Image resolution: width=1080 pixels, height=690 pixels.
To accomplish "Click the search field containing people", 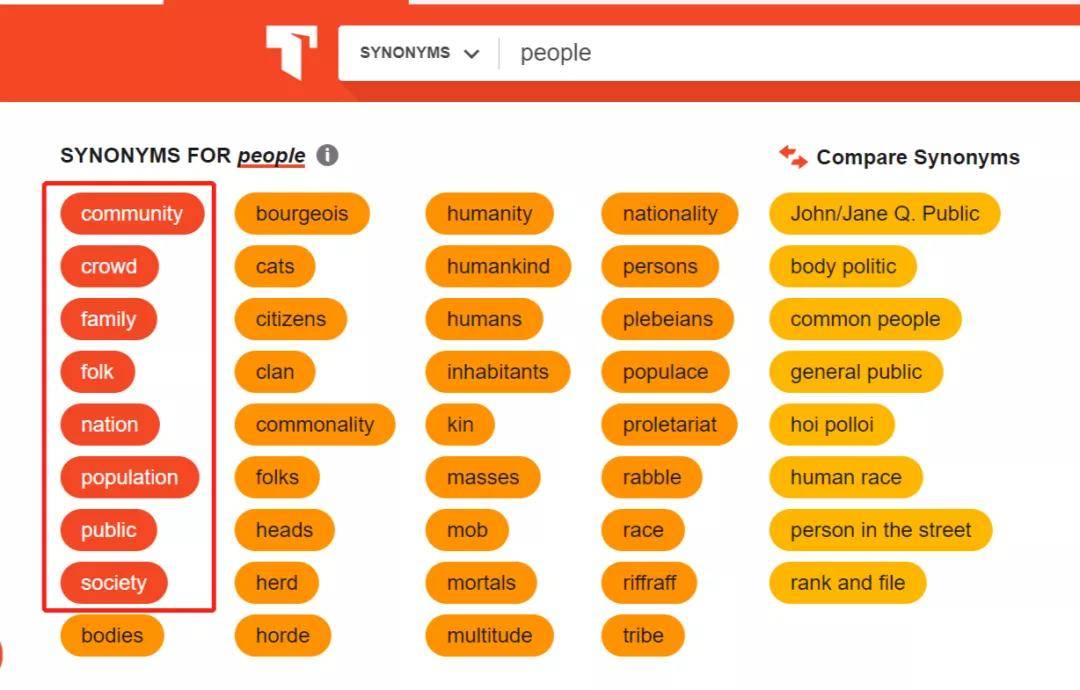I will (x=785, y=53).
